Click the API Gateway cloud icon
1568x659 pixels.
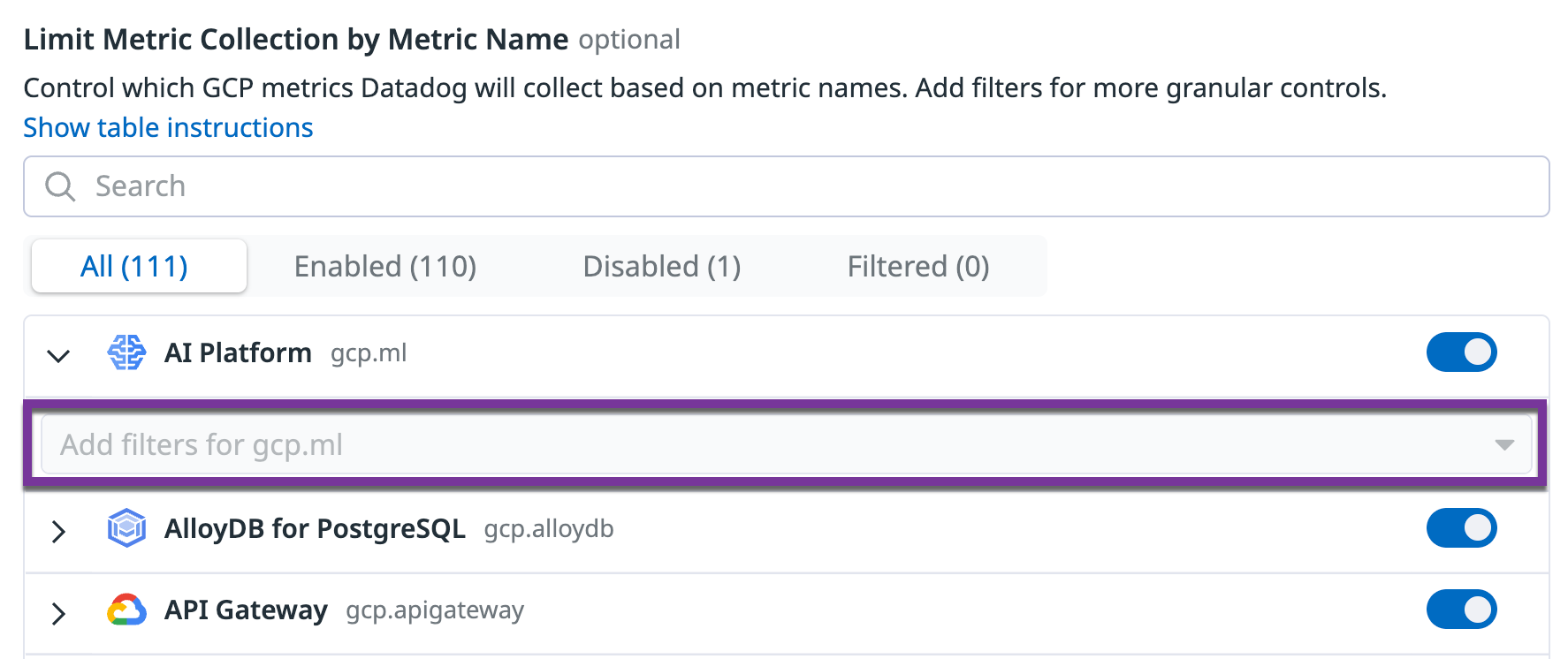click(x=126, y=610)
